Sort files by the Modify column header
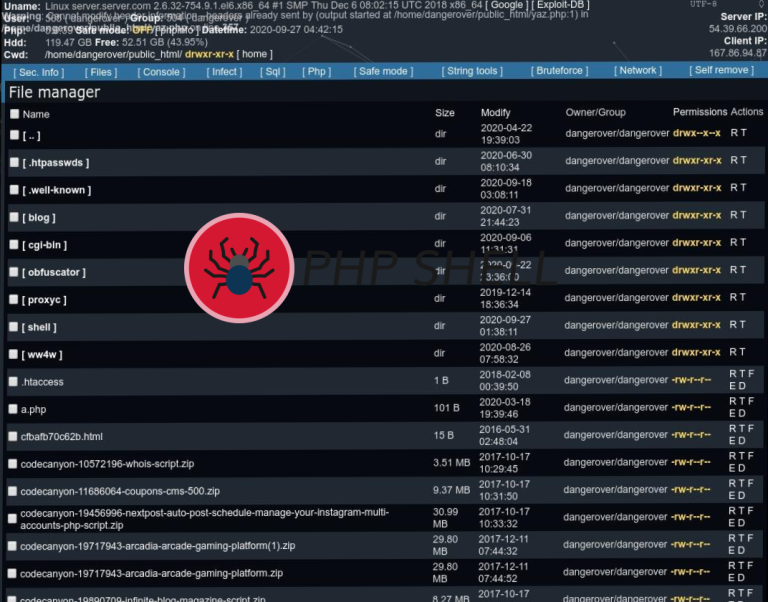The image size is (768, 602). [x=495, y=113]
